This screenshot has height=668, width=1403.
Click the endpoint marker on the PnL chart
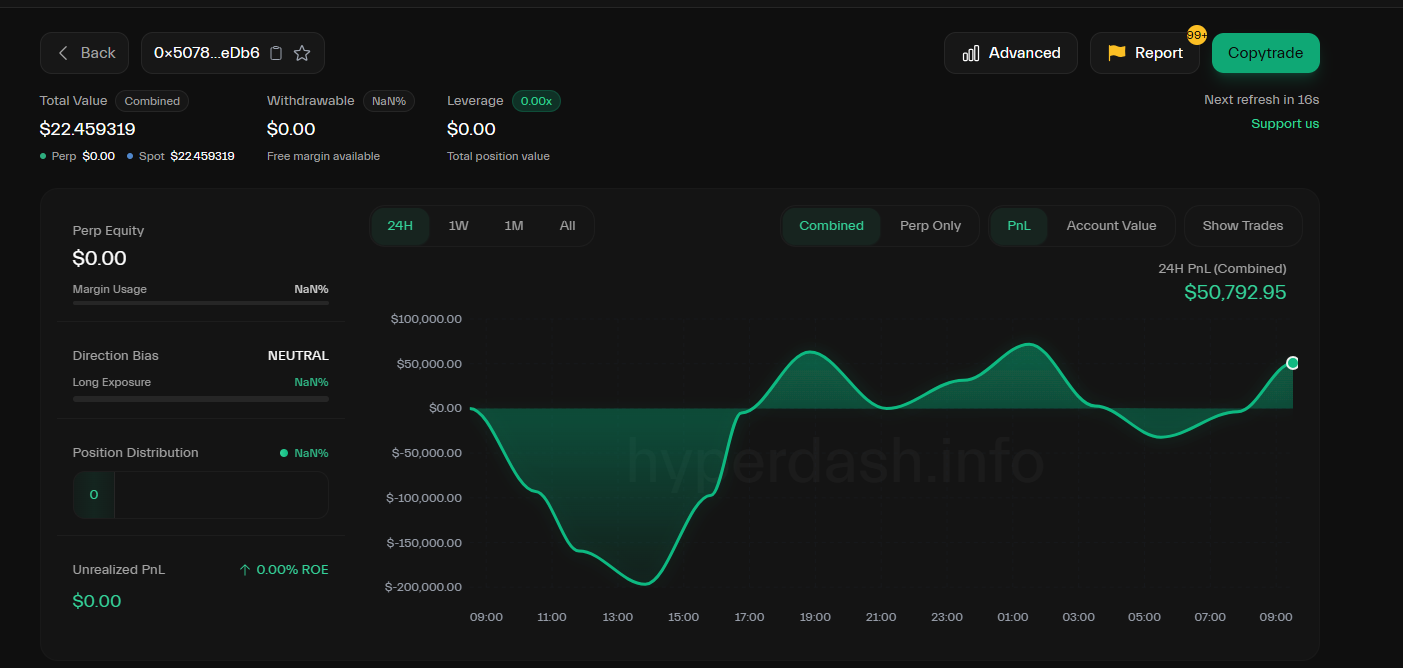[x=1293, y=363]
